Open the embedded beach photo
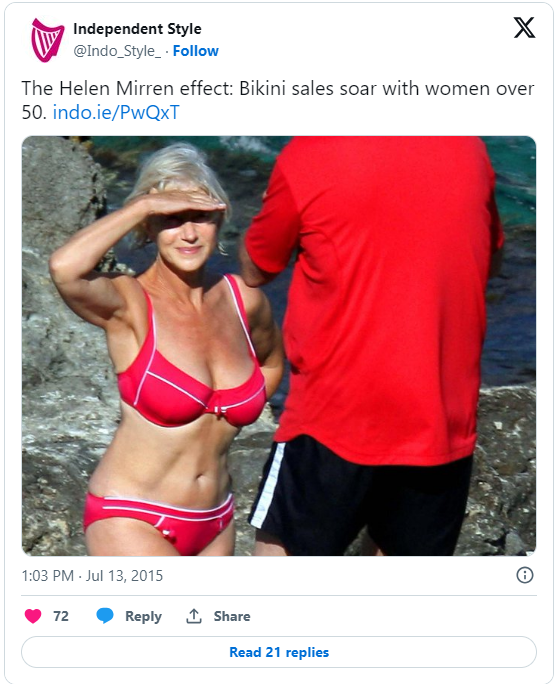 point(279,346)
